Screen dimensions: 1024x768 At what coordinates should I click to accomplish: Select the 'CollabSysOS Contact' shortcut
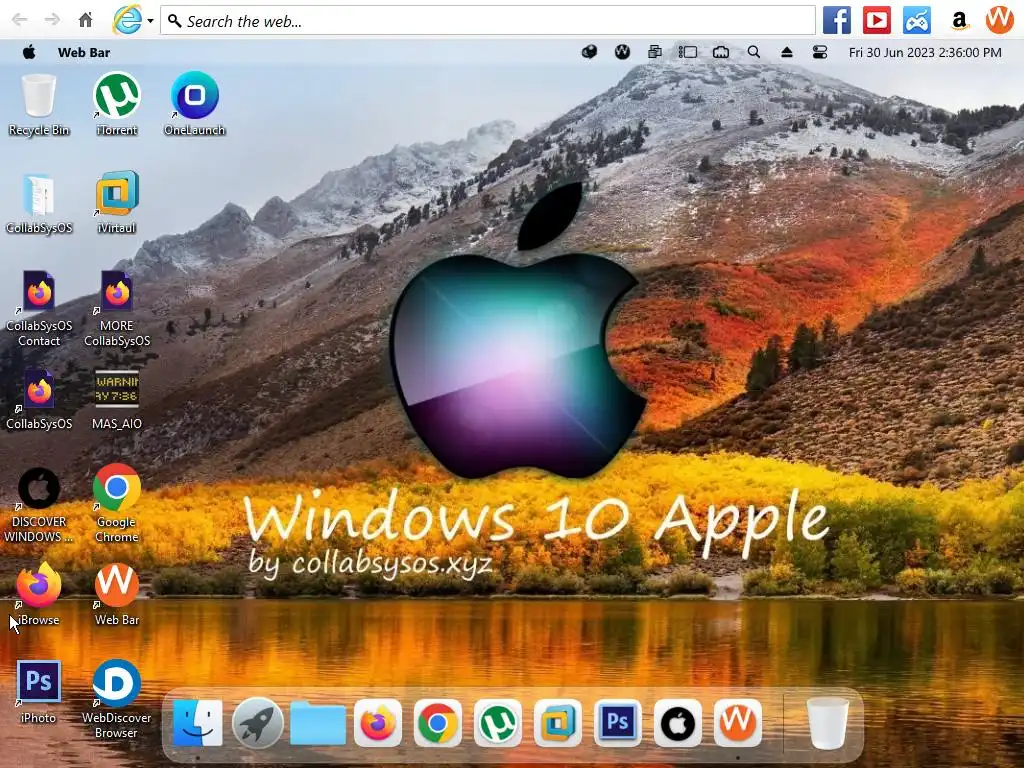(39, 308)
